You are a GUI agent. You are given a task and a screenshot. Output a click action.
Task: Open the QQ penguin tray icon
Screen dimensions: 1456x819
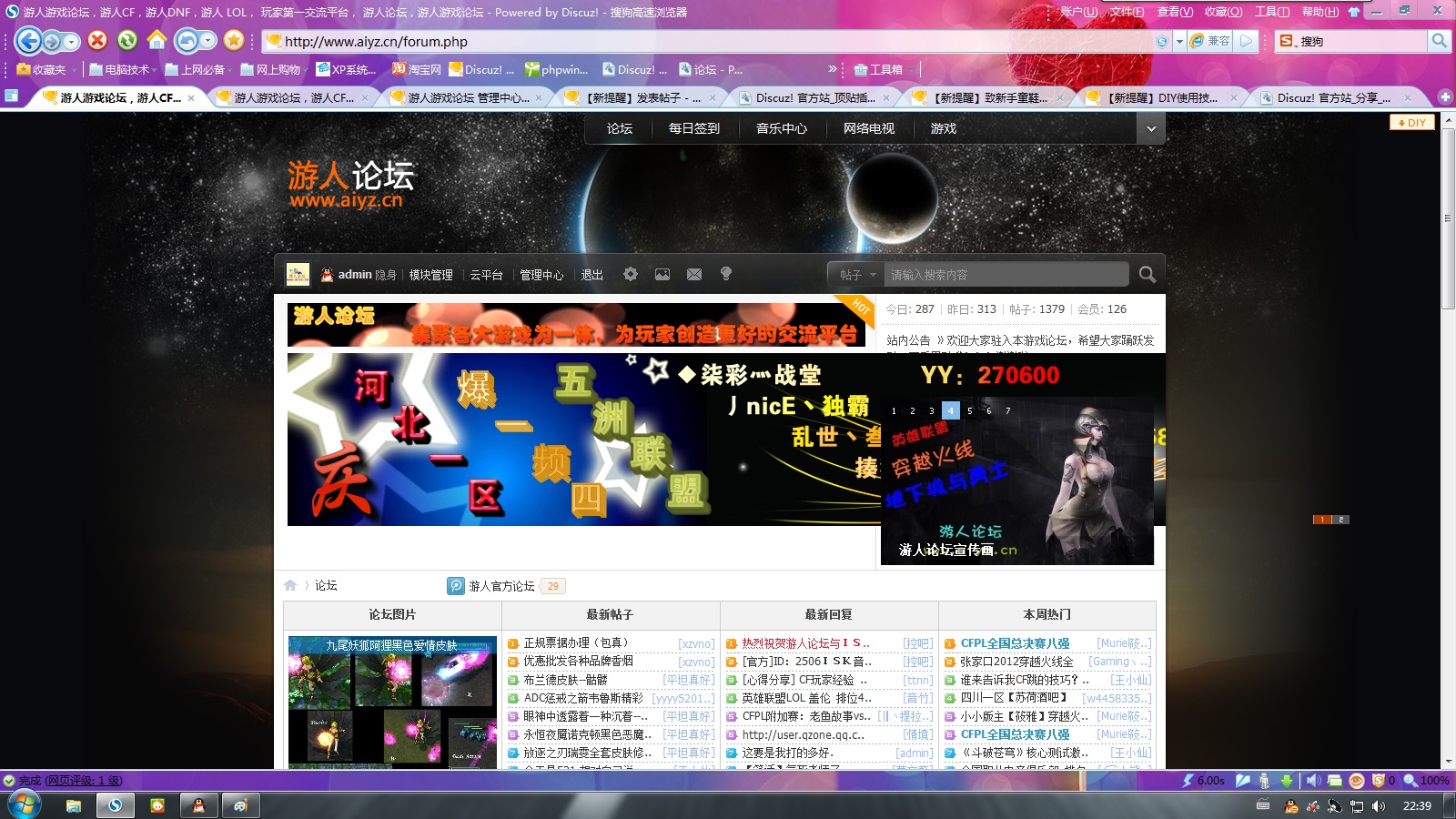tap(1290, 805)
